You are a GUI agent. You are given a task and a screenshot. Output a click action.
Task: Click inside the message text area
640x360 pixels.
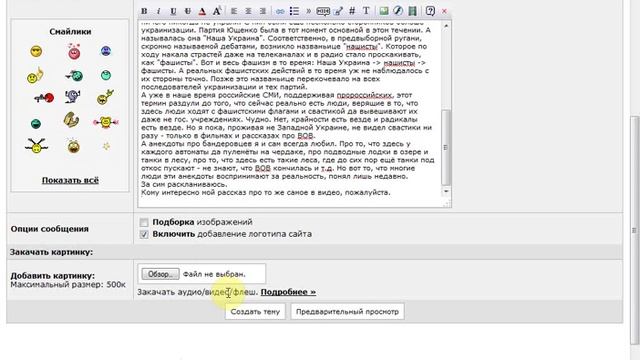[290, 114]
